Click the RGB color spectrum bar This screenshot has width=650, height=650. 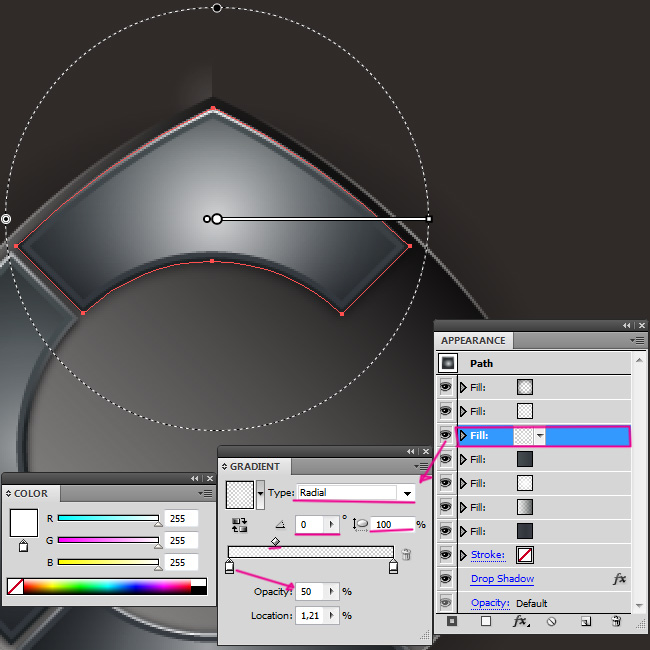[x=107, y=587]
